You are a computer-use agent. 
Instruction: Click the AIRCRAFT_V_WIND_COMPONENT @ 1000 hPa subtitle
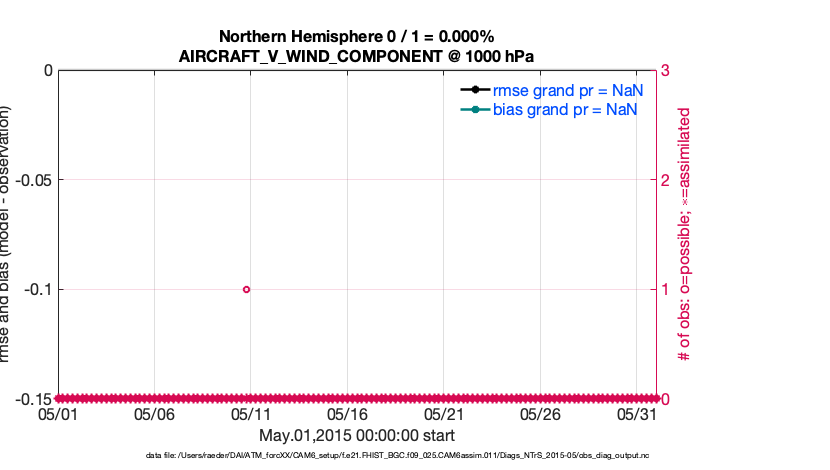pyautogui.click(x=356, y=57)
